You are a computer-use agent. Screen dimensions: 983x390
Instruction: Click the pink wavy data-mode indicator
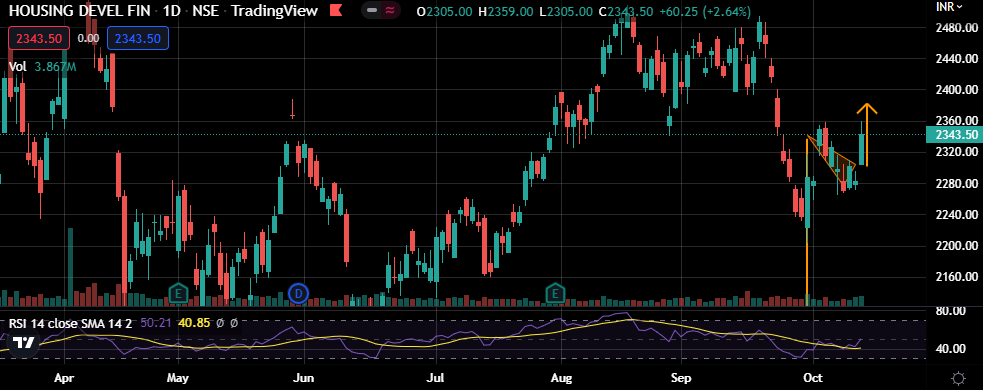390,11
